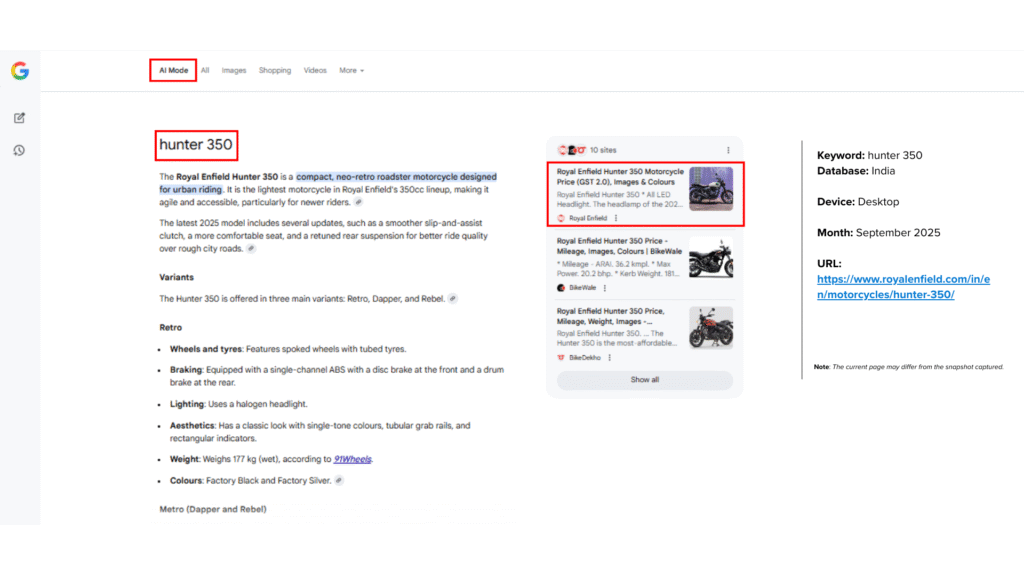Open three-dot options next to BikeWale source
The width and height of the screenshot is (1024, 576).
[x=605, y=287]
